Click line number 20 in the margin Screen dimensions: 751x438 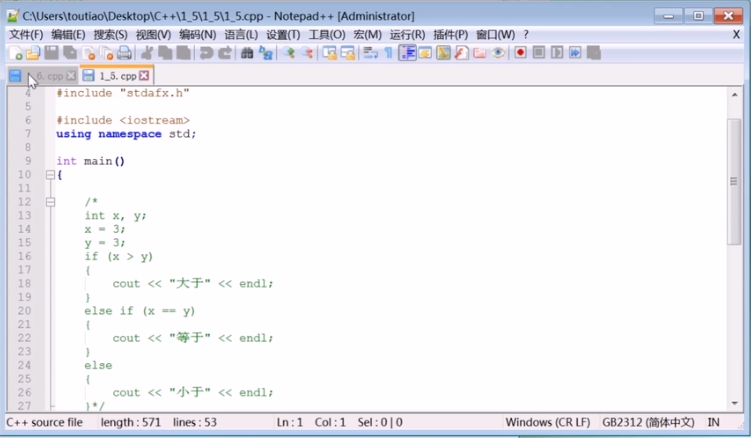[24, 311]
